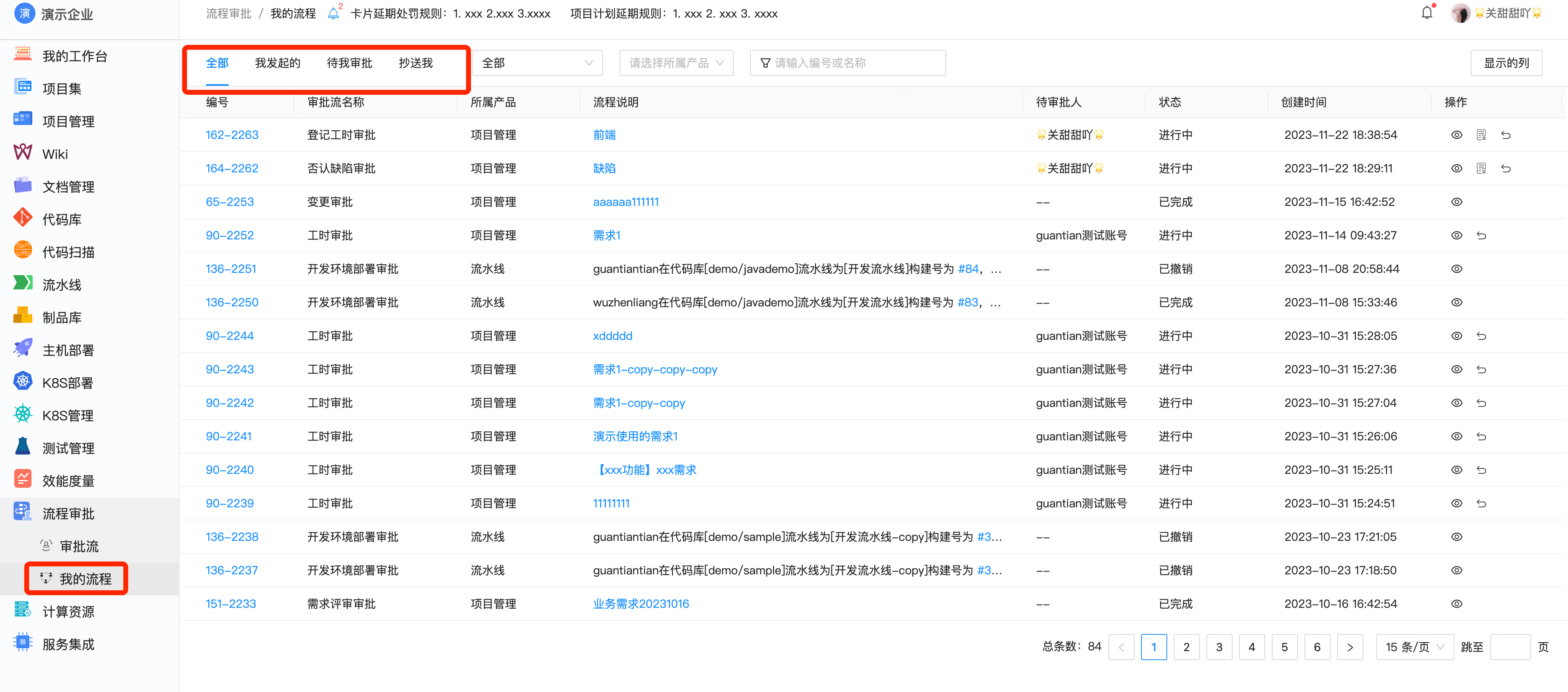Open the 请选择所属产品 dropdown
This screenshot has width=1568, height=692.
[676, 62]
